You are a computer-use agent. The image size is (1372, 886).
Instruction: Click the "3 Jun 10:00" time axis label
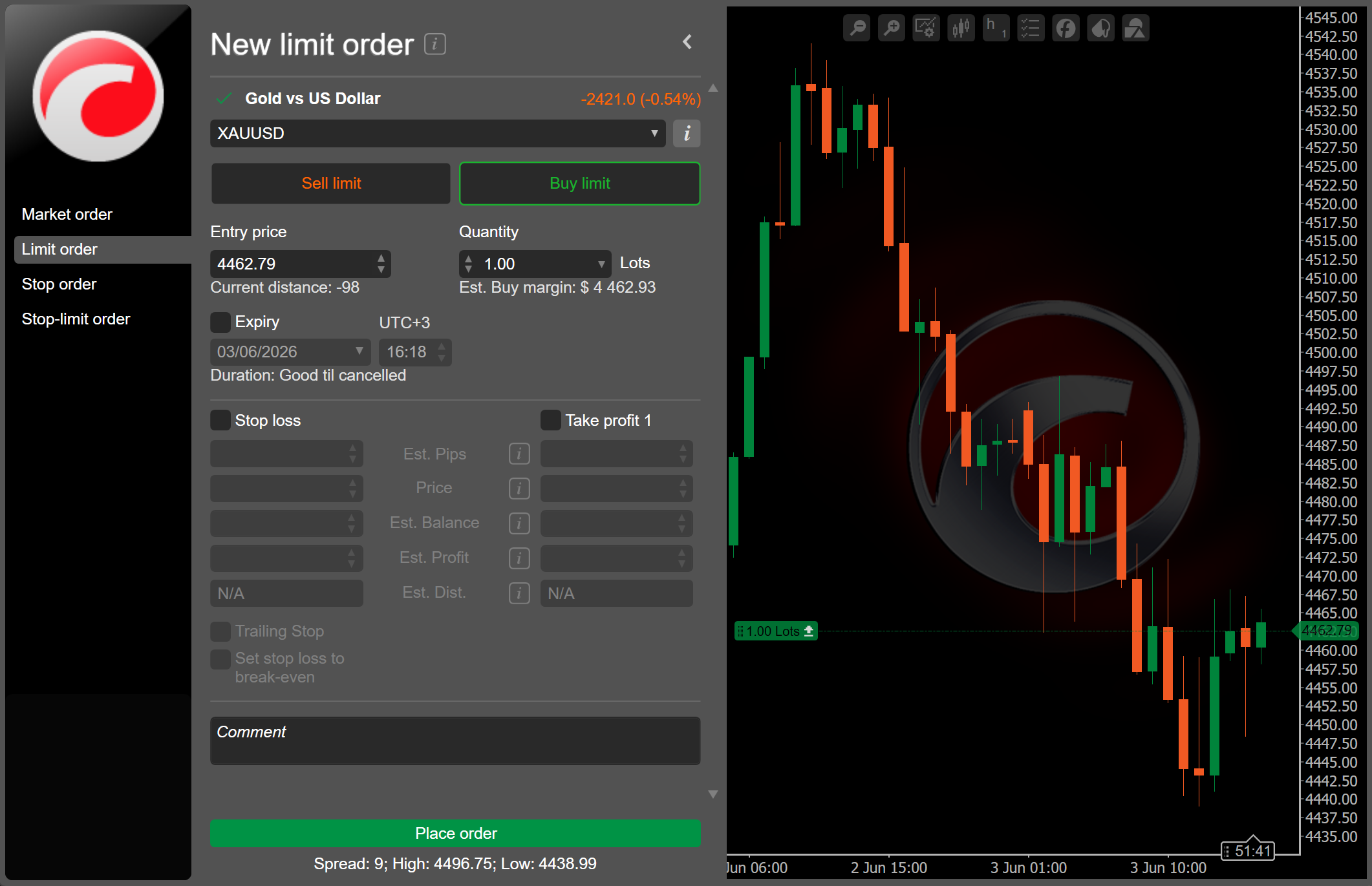click(x=1168, y=868)
